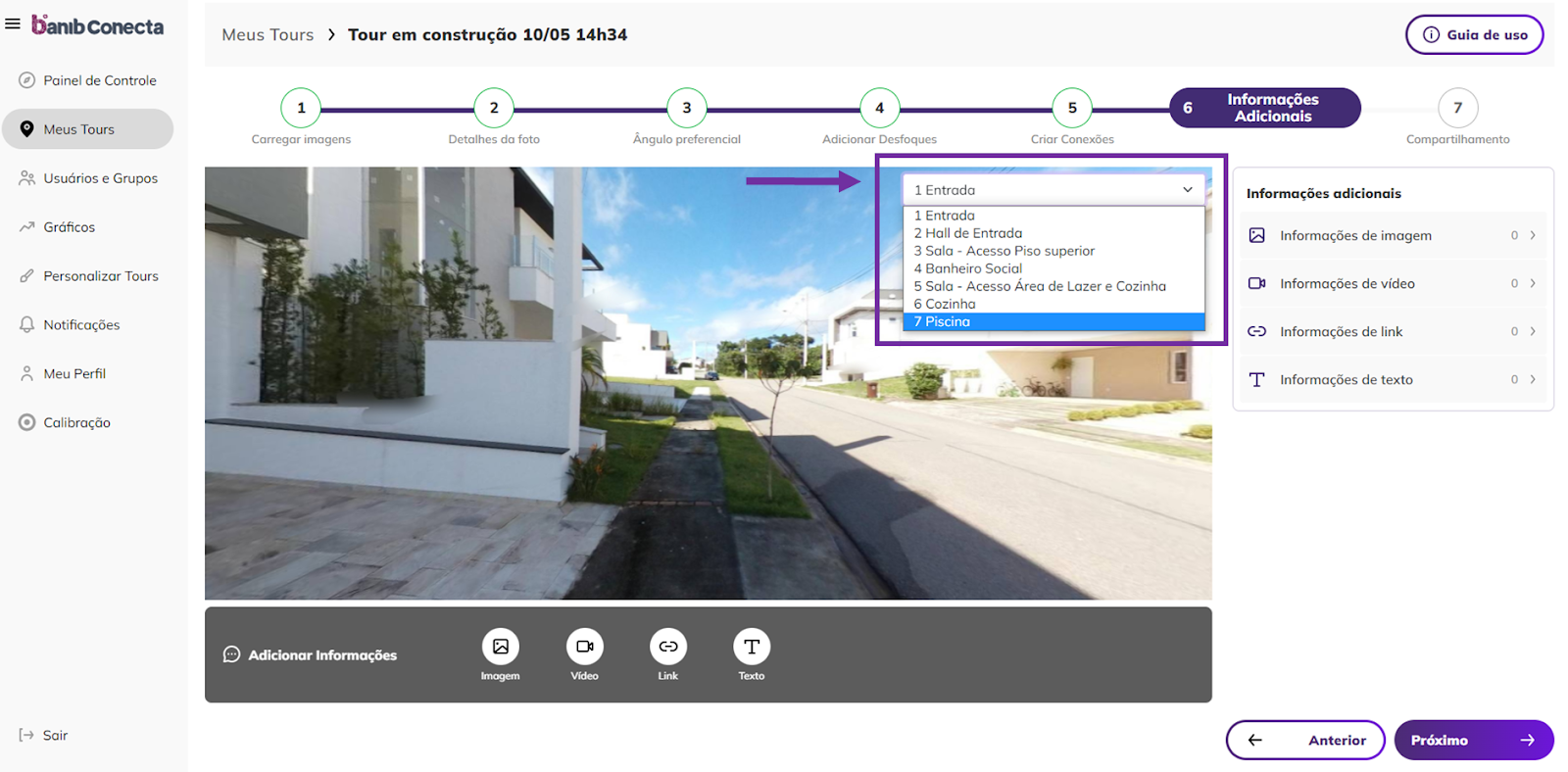Click the Meus Tours breadcrumb link
Viewport: 1568px width, 772px height.
[268, 34]
